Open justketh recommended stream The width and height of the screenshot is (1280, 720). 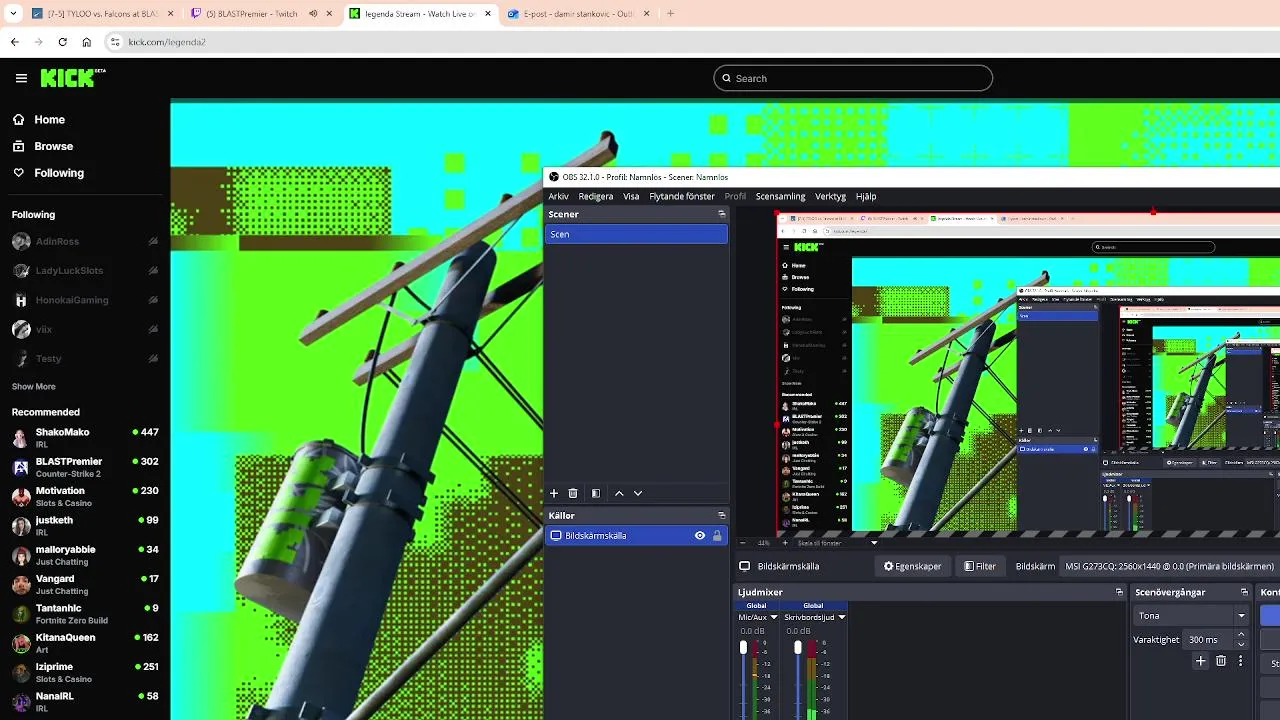(x=85, y=525)
